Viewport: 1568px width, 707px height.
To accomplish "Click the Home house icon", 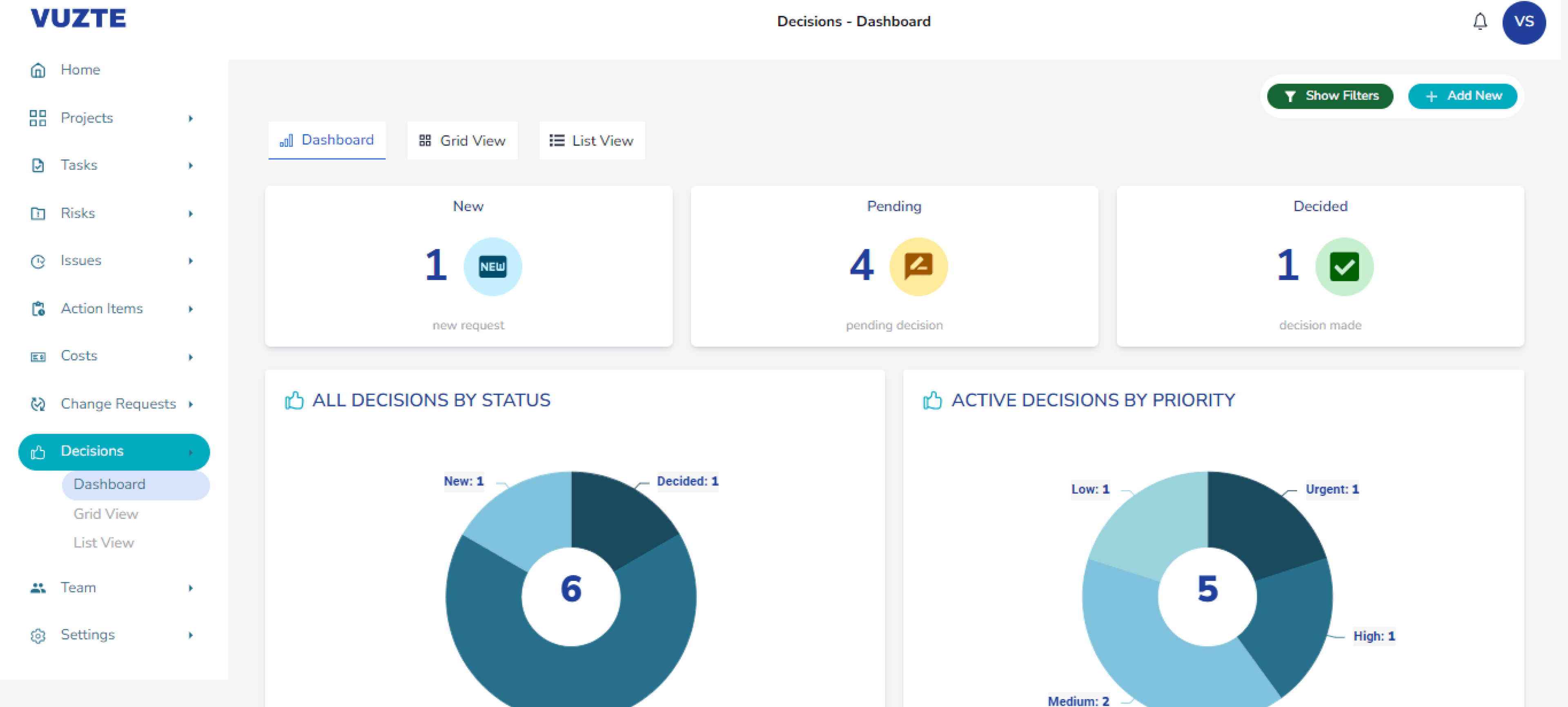I will click(38, 70).
